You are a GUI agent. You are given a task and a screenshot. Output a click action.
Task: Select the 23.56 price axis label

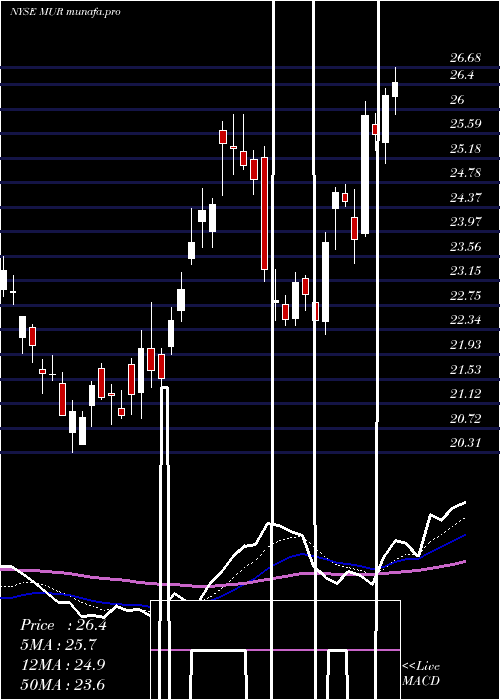click(466, 246)
